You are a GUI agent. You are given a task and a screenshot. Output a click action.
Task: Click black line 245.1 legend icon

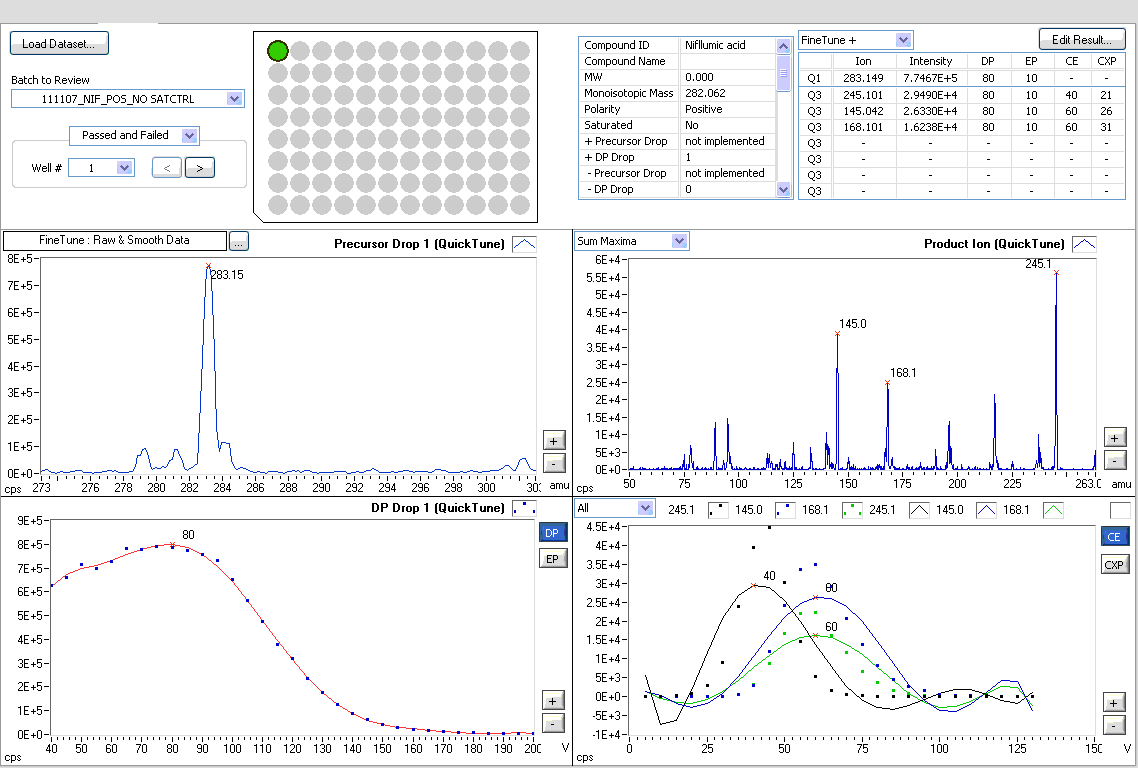pyautogui.click(x=920, y=510)
